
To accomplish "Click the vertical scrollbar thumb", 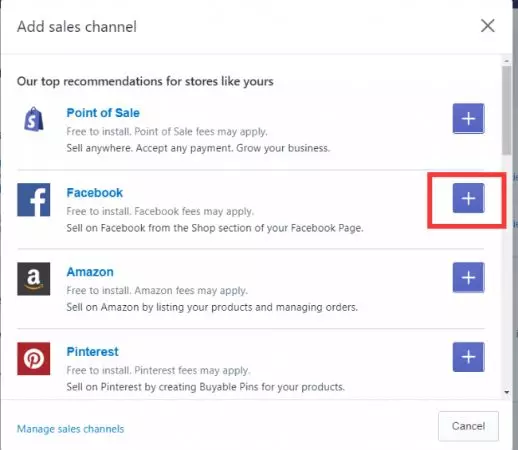I will (507, 110).
